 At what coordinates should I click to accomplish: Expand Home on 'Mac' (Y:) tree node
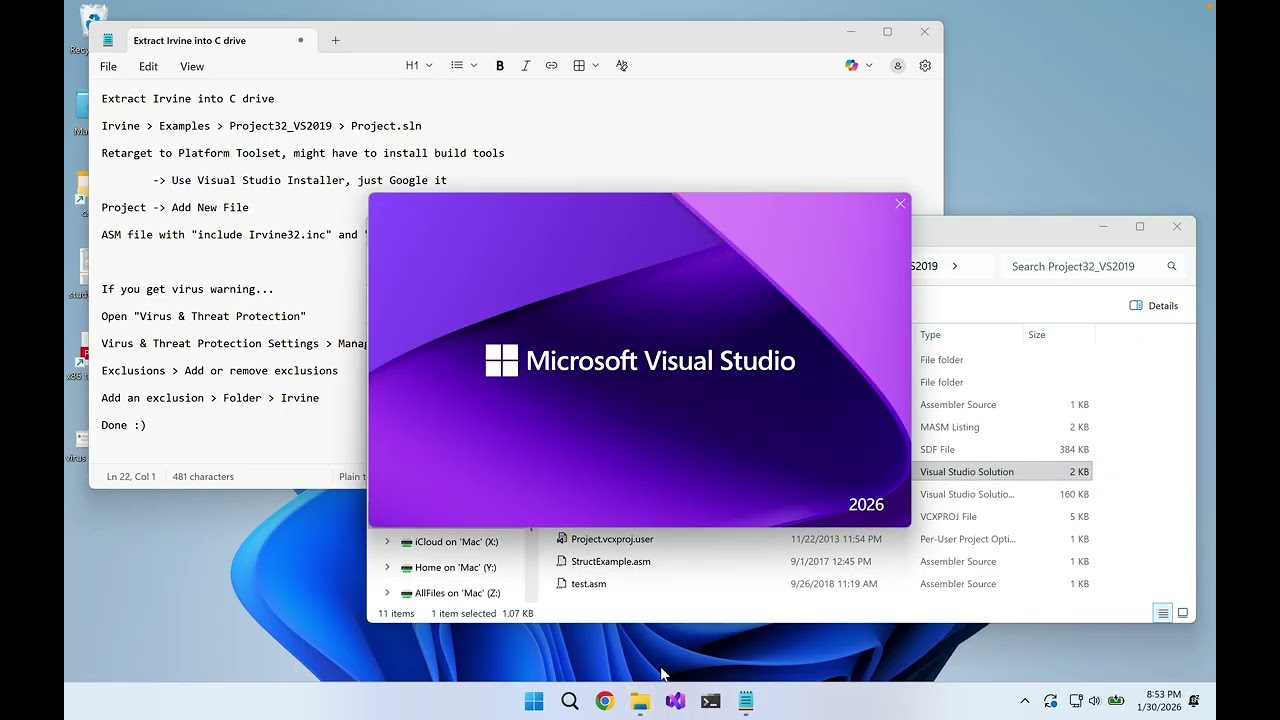(x=387, y=568)
